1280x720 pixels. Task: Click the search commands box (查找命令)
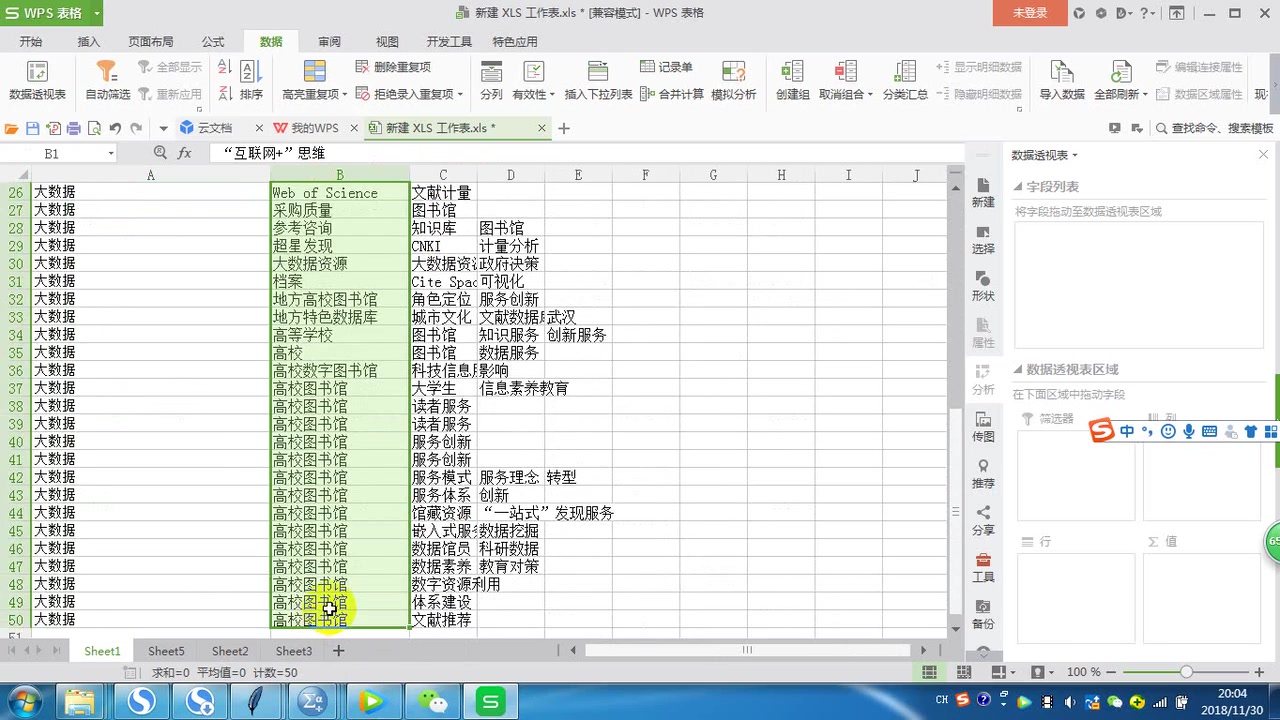pos(1214,128)
